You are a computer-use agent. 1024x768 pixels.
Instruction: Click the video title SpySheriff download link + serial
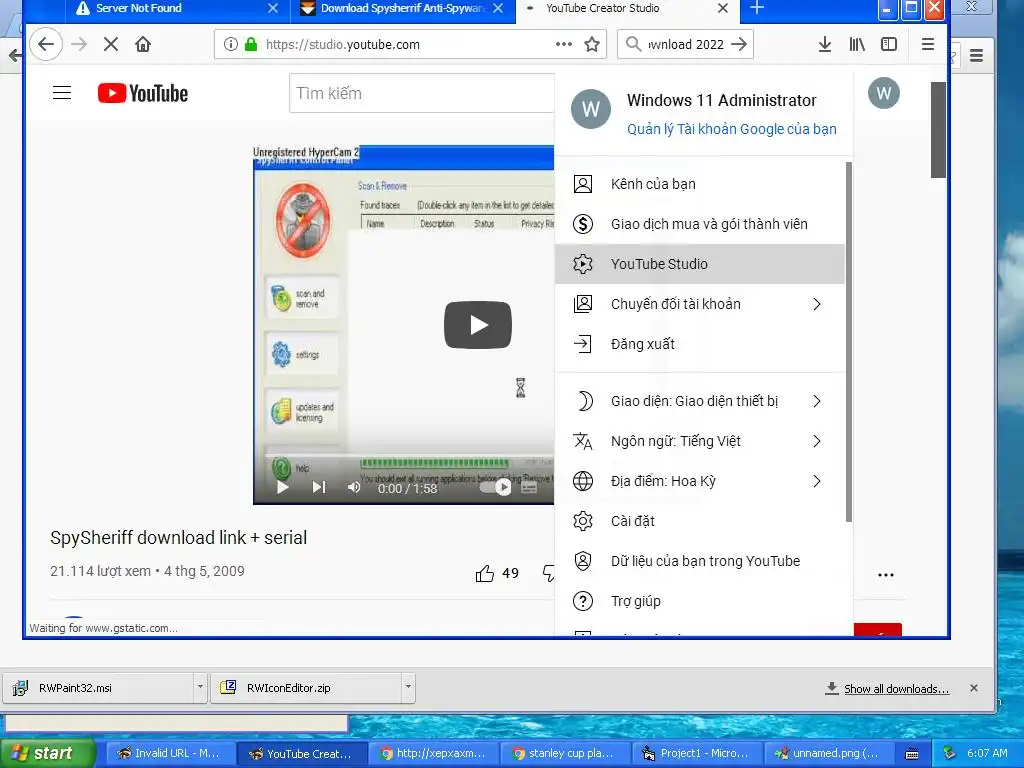178,537
